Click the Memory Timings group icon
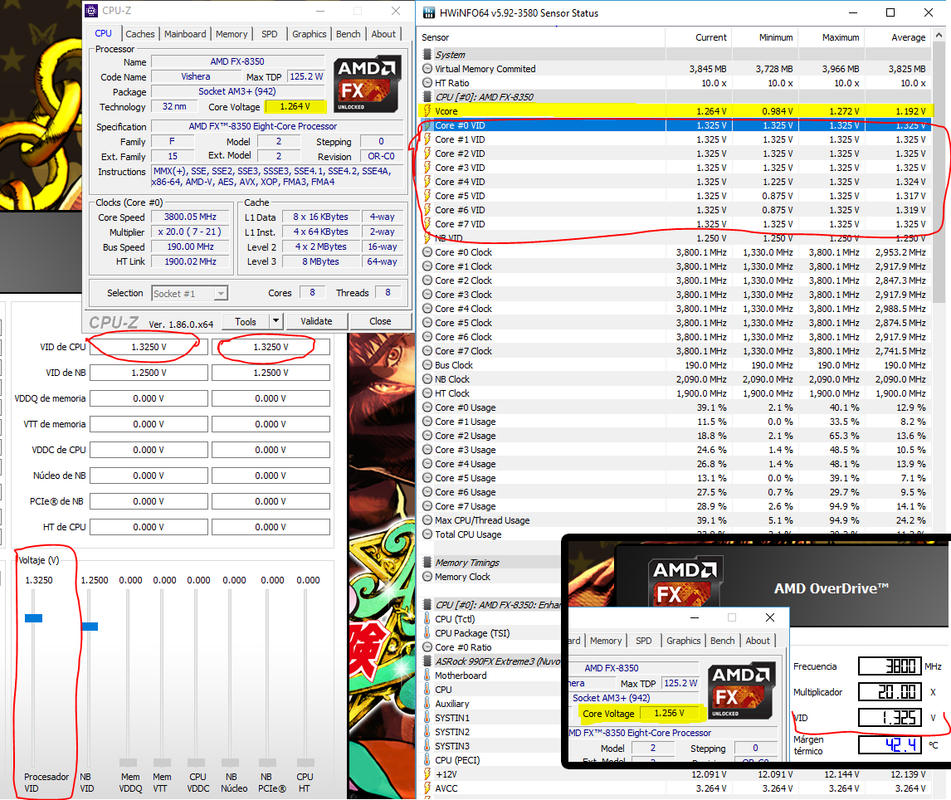Screen dimensions: 951x800 pos(428,563)
